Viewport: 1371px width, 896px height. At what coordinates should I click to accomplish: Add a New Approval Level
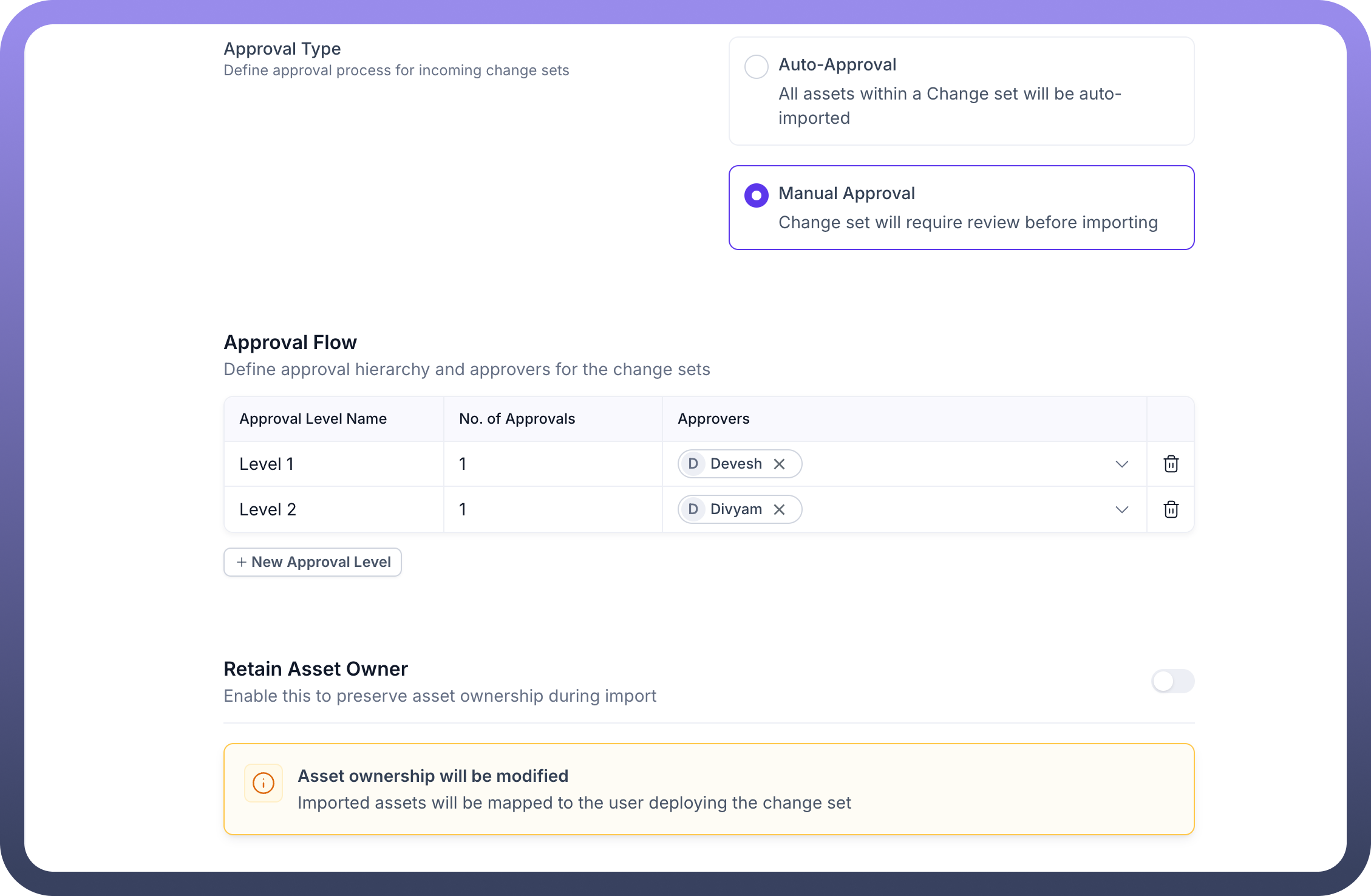[313, 562]
